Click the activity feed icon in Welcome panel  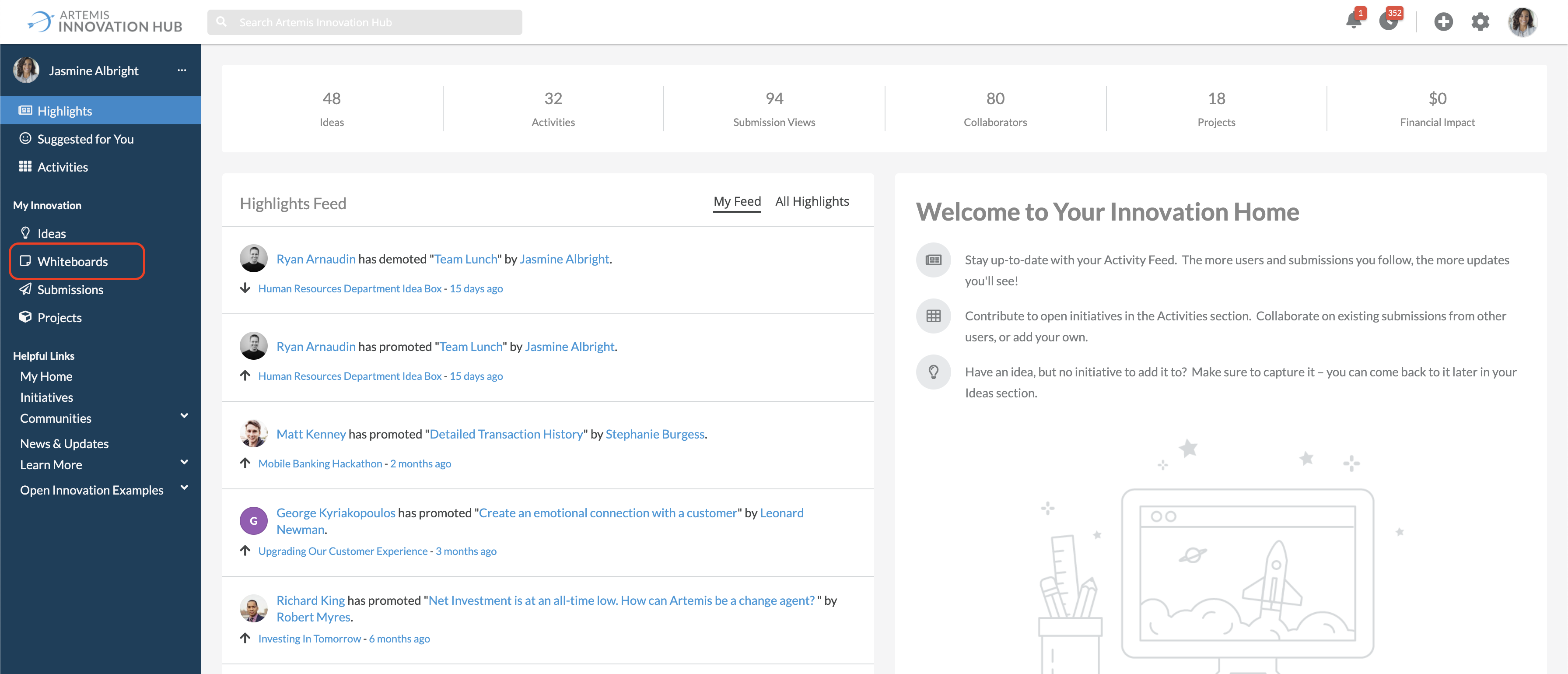(933, 260)
